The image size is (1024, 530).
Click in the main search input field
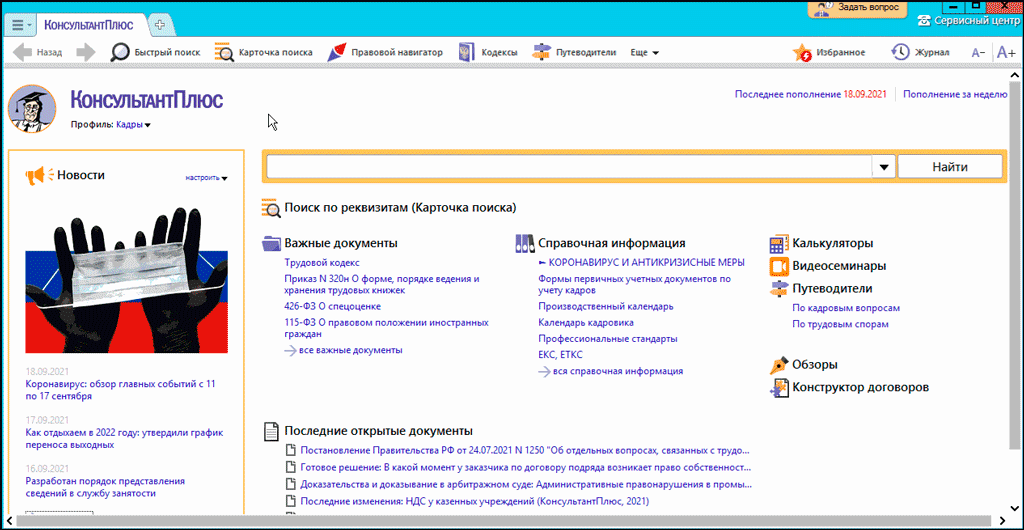pos(569,167)
